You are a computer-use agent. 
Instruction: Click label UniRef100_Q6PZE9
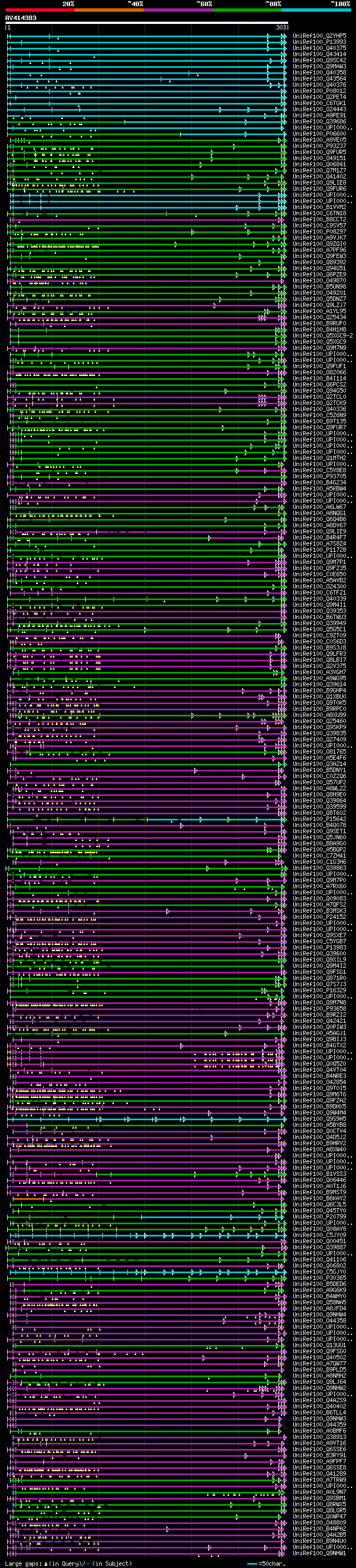click(319, 275)
